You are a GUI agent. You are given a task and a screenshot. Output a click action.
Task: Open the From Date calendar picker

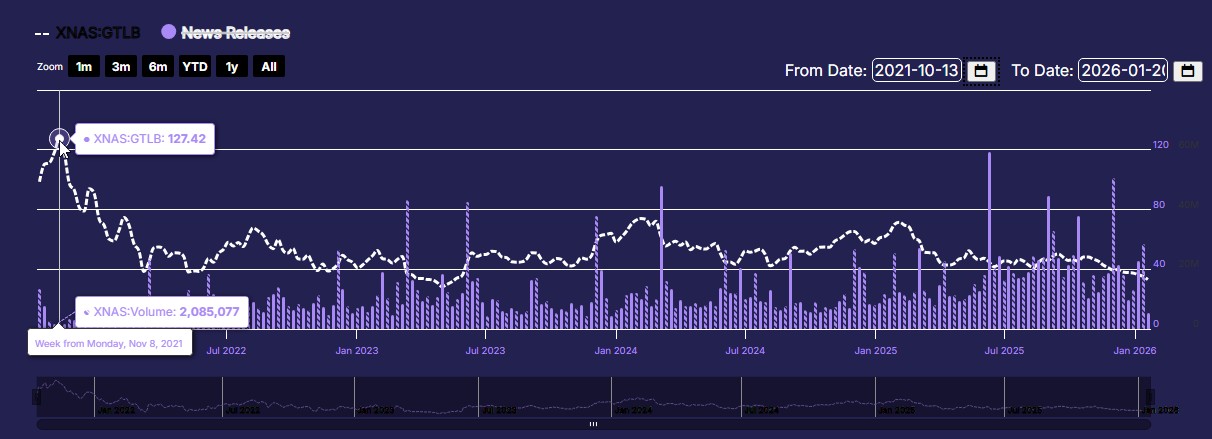981,71
